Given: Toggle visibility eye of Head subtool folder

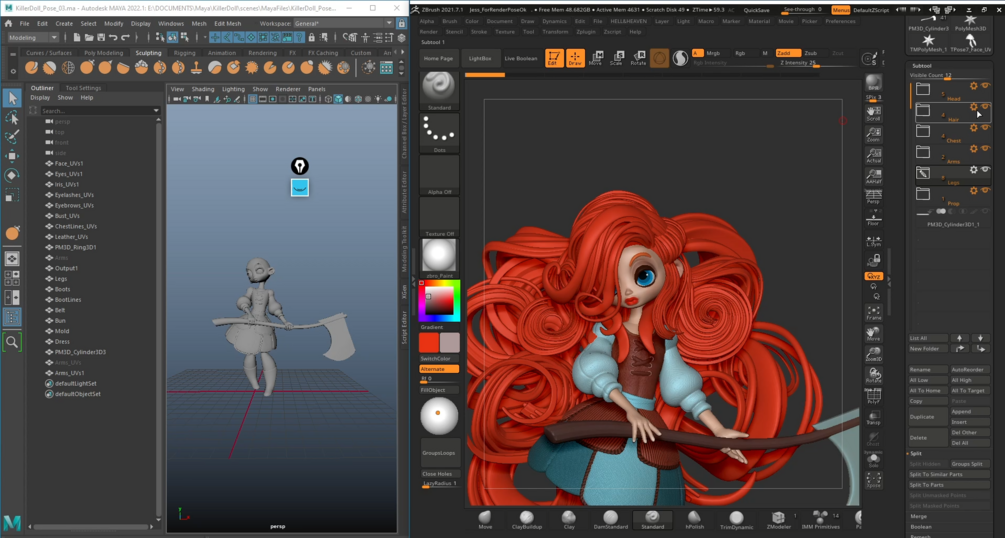Looking at the screenshot, I should [986, 85].
